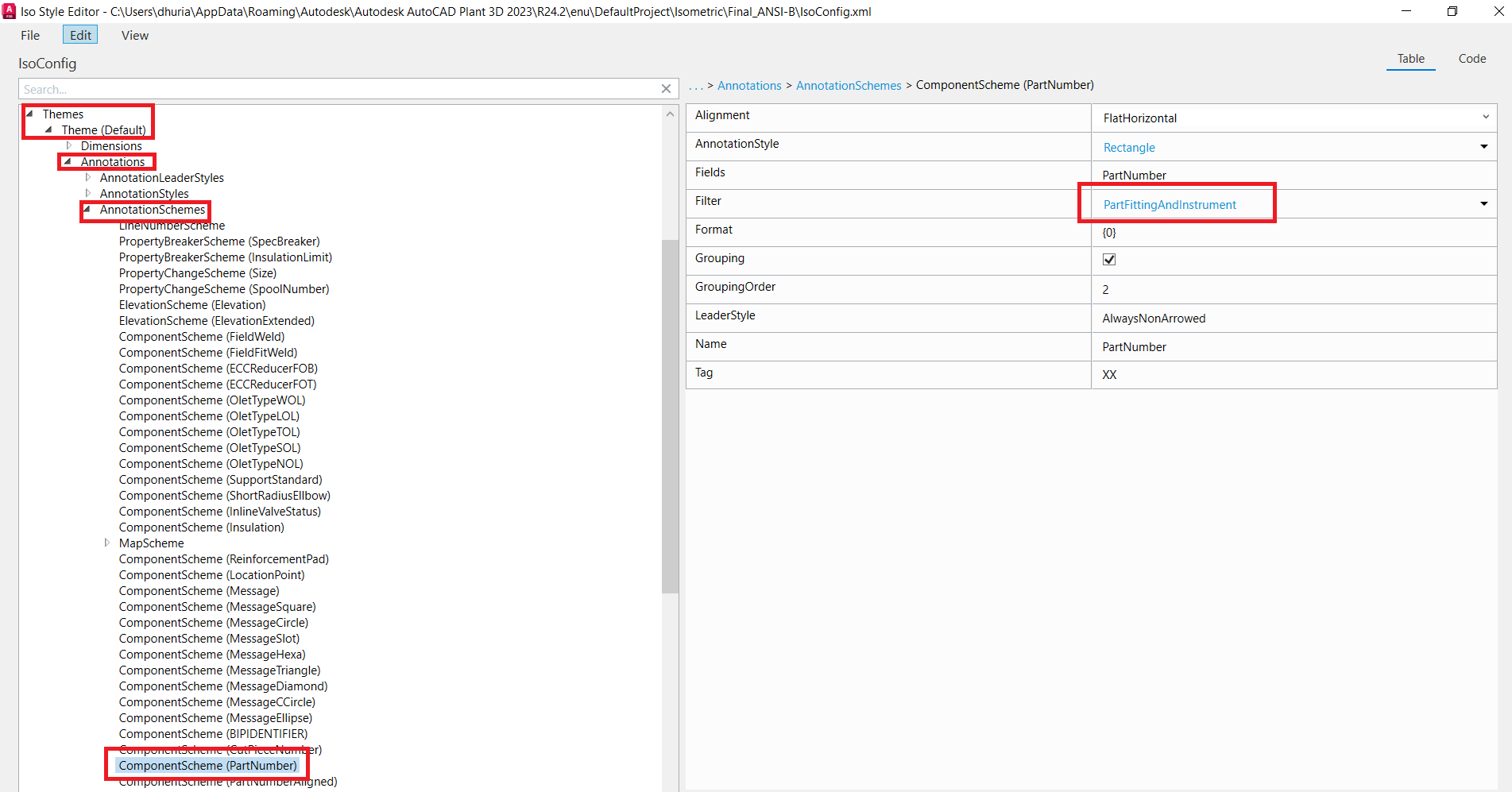Viewport: 1512px width, 792px height.
Task: Open the File menu
Action: coord(29,35)
